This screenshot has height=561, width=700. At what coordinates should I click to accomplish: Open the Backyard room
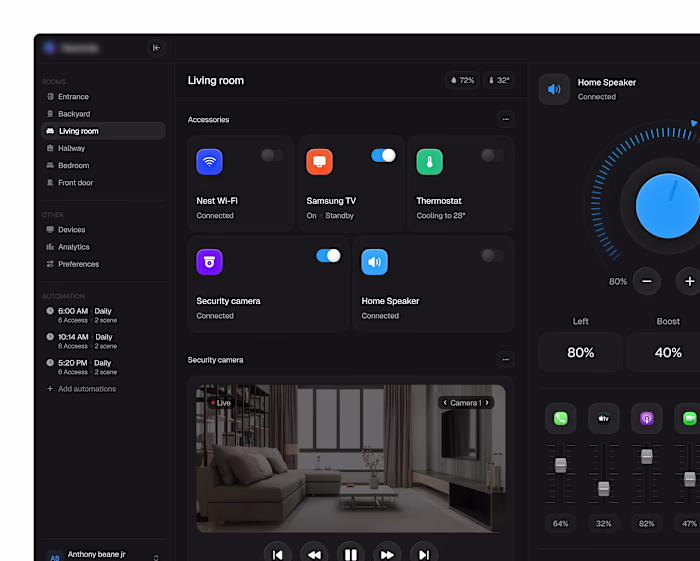104,114
